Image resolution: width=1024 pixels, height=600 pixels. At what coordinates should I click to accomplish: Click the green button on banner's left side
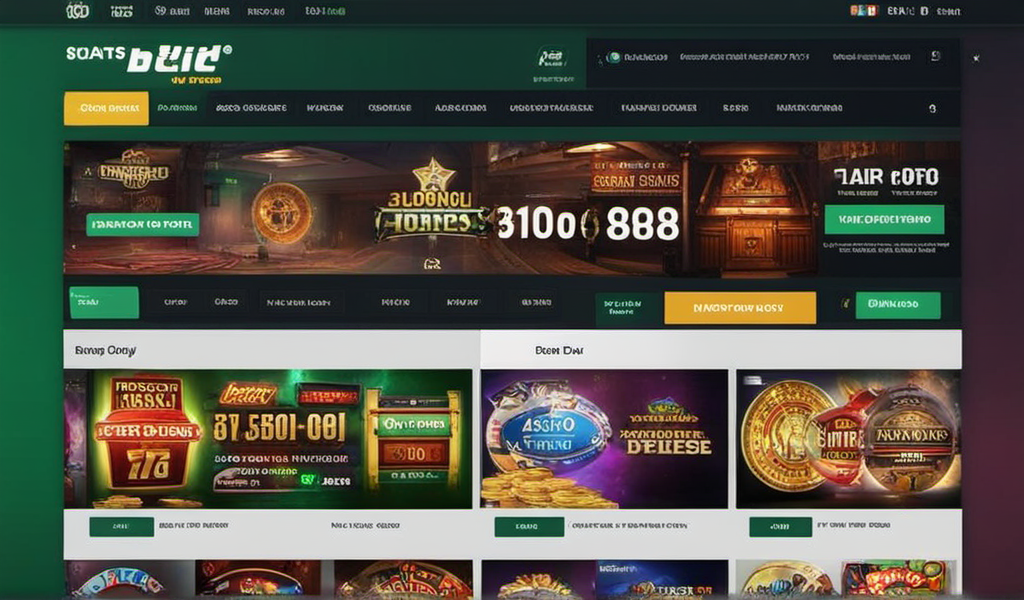pos(142,225)
